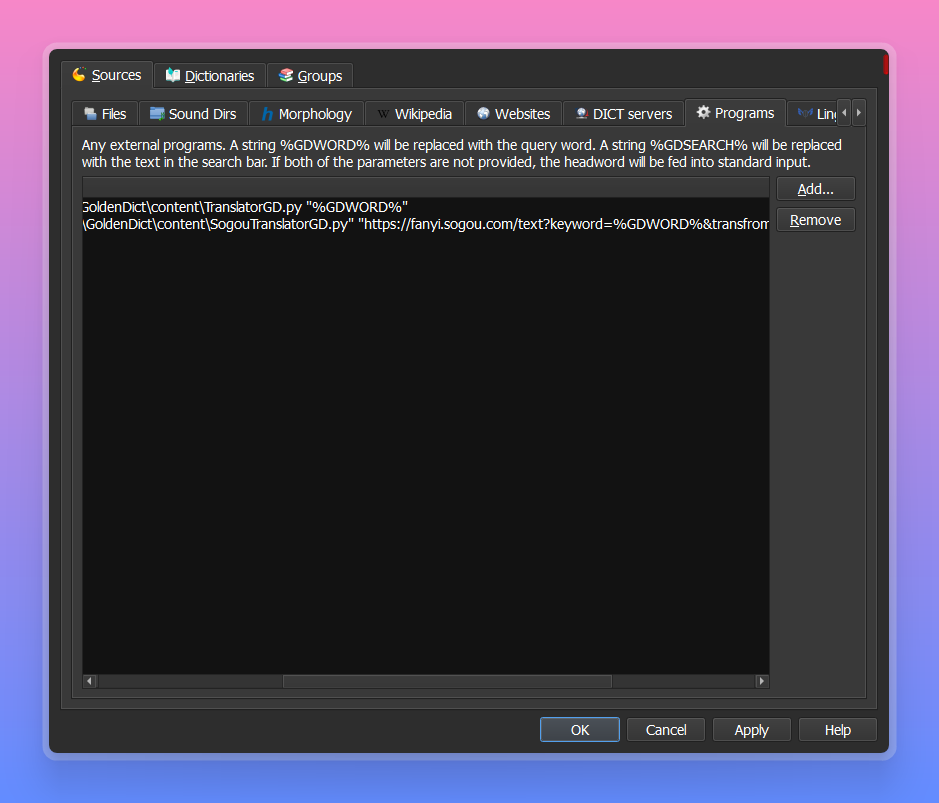Screen dimensions: 939x803
Task: Click the Sound Dirs folder icon
Action: point(157,113)
